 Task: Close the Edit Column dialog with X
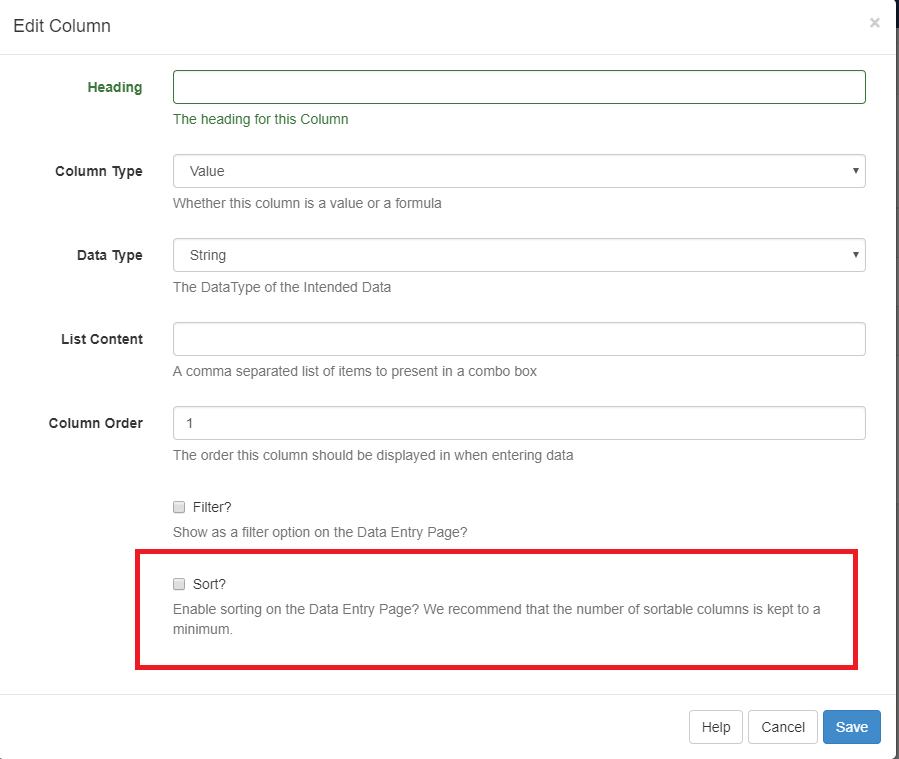tap(874, 23)
